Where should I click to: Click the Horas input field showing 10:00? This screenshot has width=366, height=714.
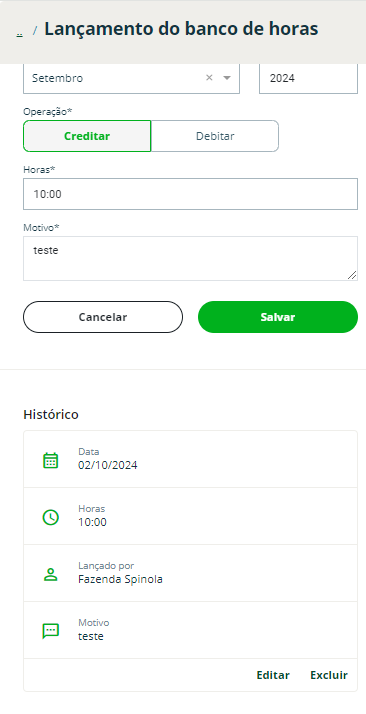coord(190,194)
